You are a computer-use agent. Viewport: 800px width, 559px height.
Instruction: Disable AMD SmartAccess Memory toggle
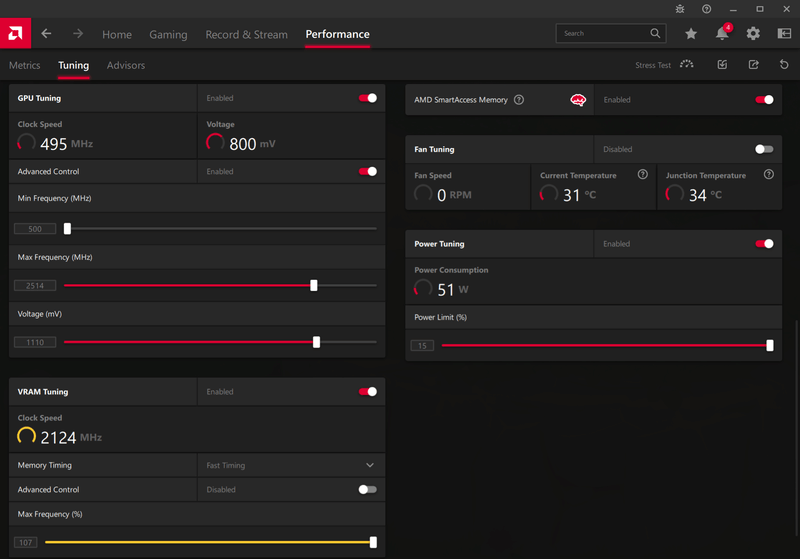click(x=764, y=100)
